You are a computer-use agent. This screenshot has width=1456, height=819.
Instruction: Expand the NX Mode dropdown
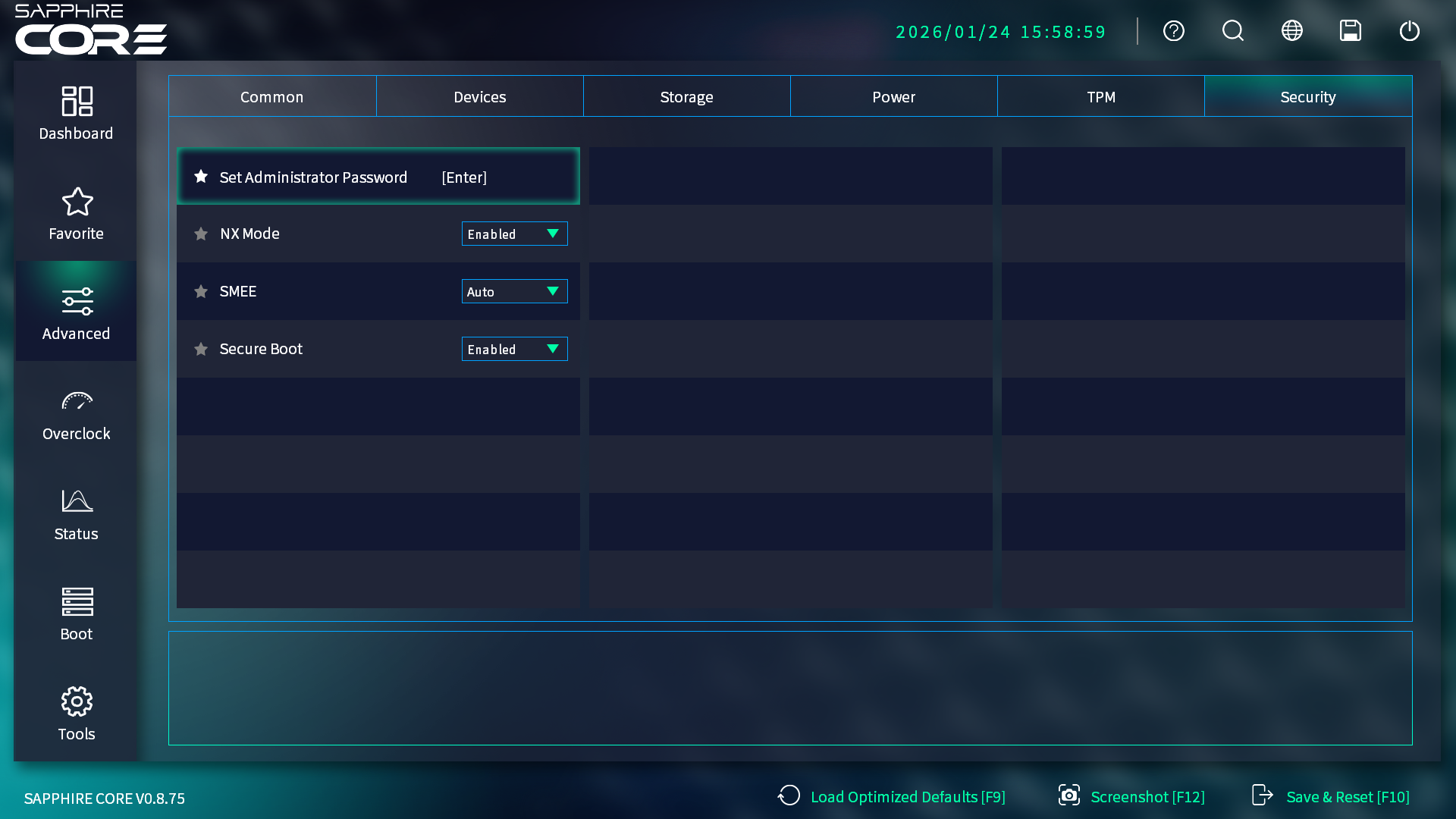pyautogui.click(x=514, y=234)
